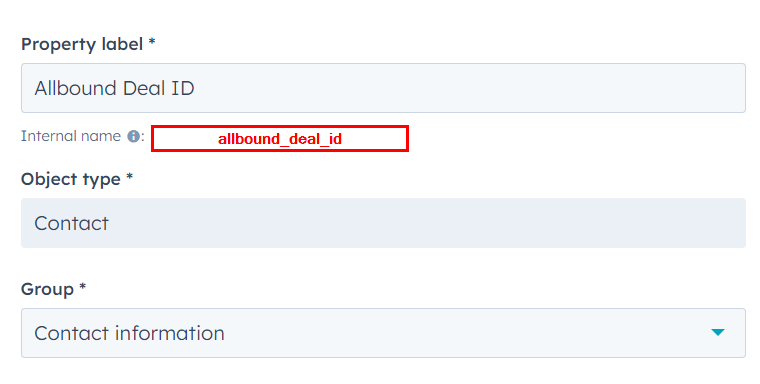The width and height of the screenshot is (760, 384).
Task: Click the word Contact in Object type
Action: click(x=72, y=223)
